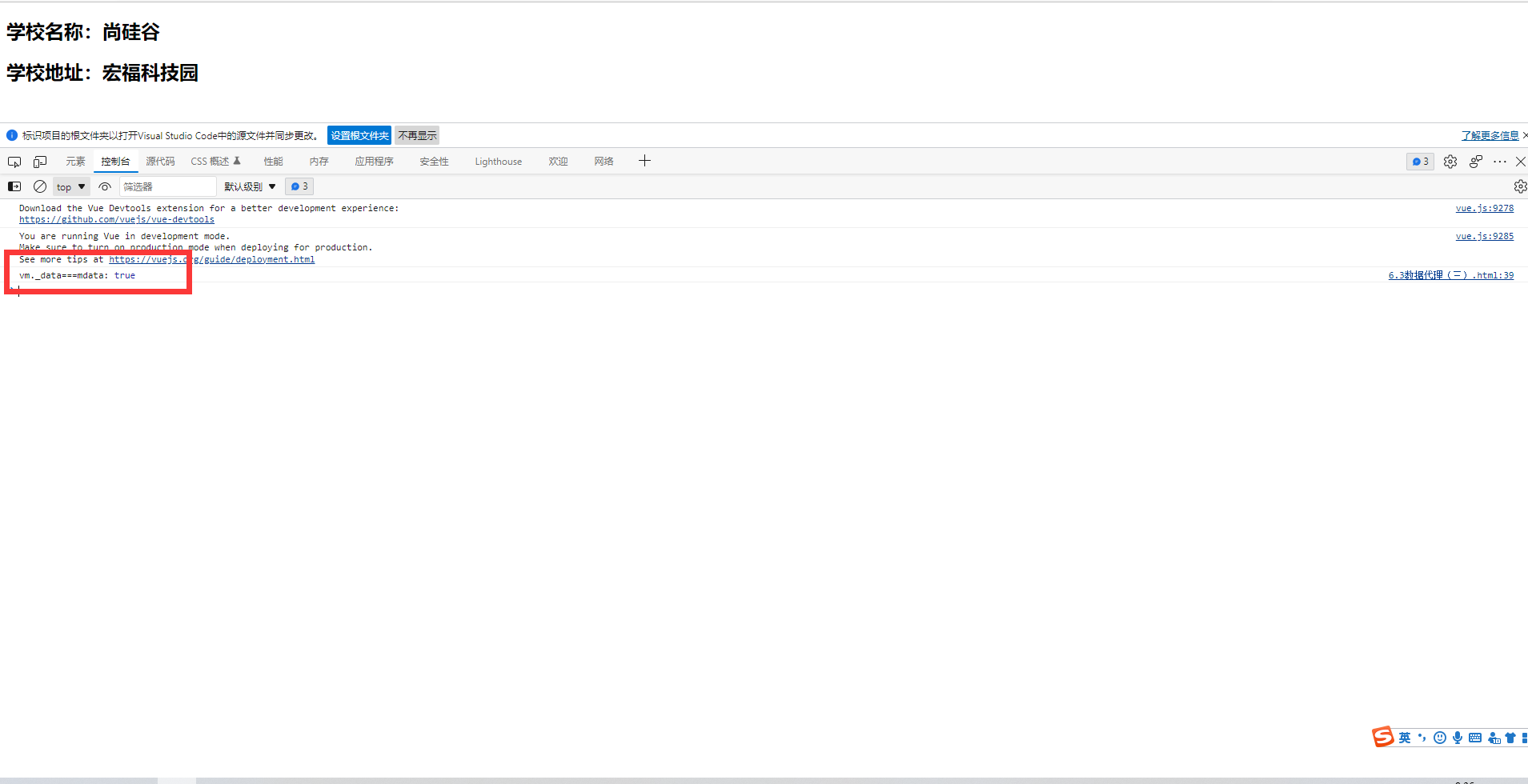
Task: Switch to the 元素 tab
Action: pos(75,161)
